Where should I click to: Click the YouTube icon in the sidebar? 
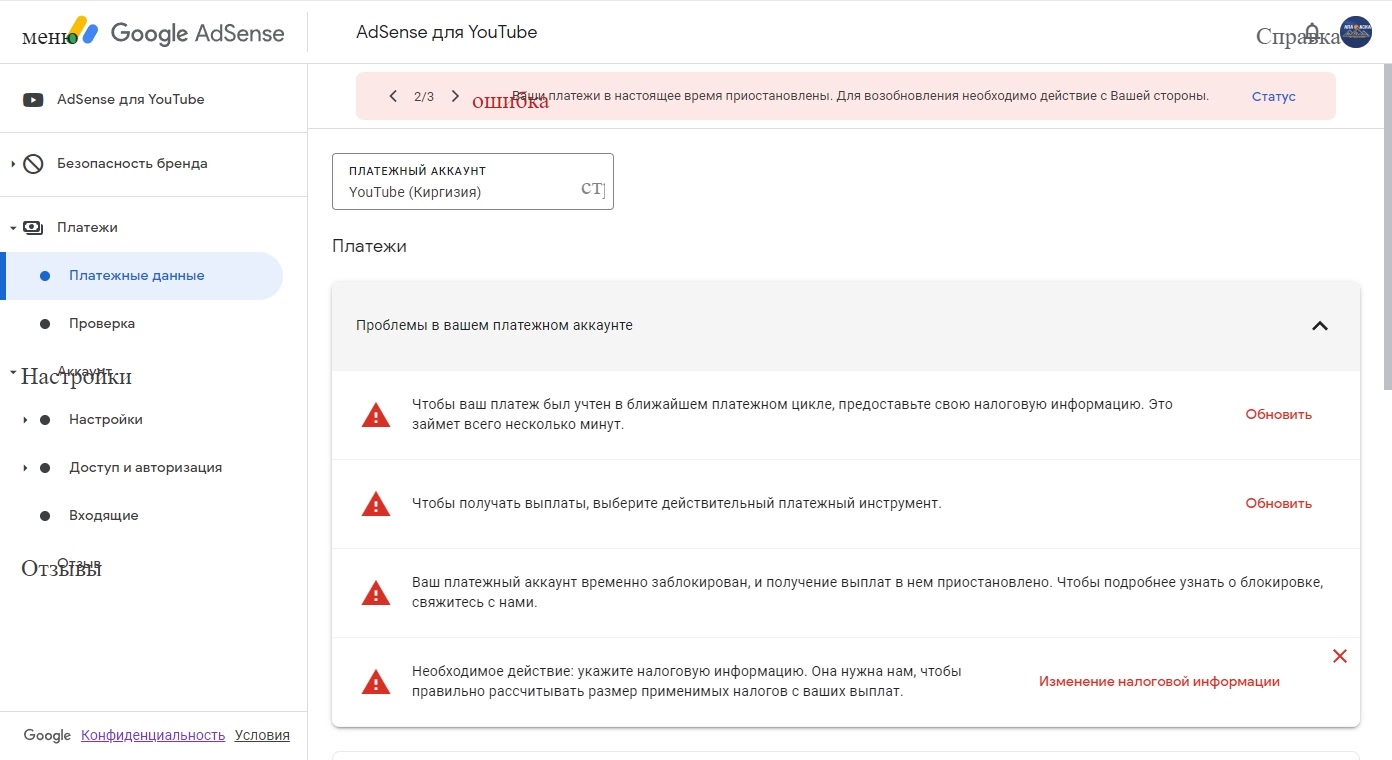pyautogui.click(x=33, y=100)
